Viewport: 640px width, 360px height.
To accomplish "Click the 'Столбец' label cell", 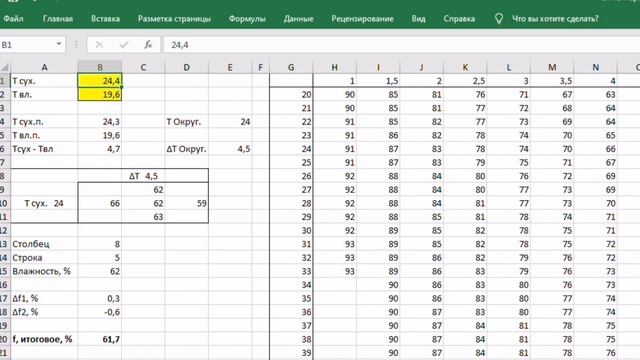I will tap(44, 244).
